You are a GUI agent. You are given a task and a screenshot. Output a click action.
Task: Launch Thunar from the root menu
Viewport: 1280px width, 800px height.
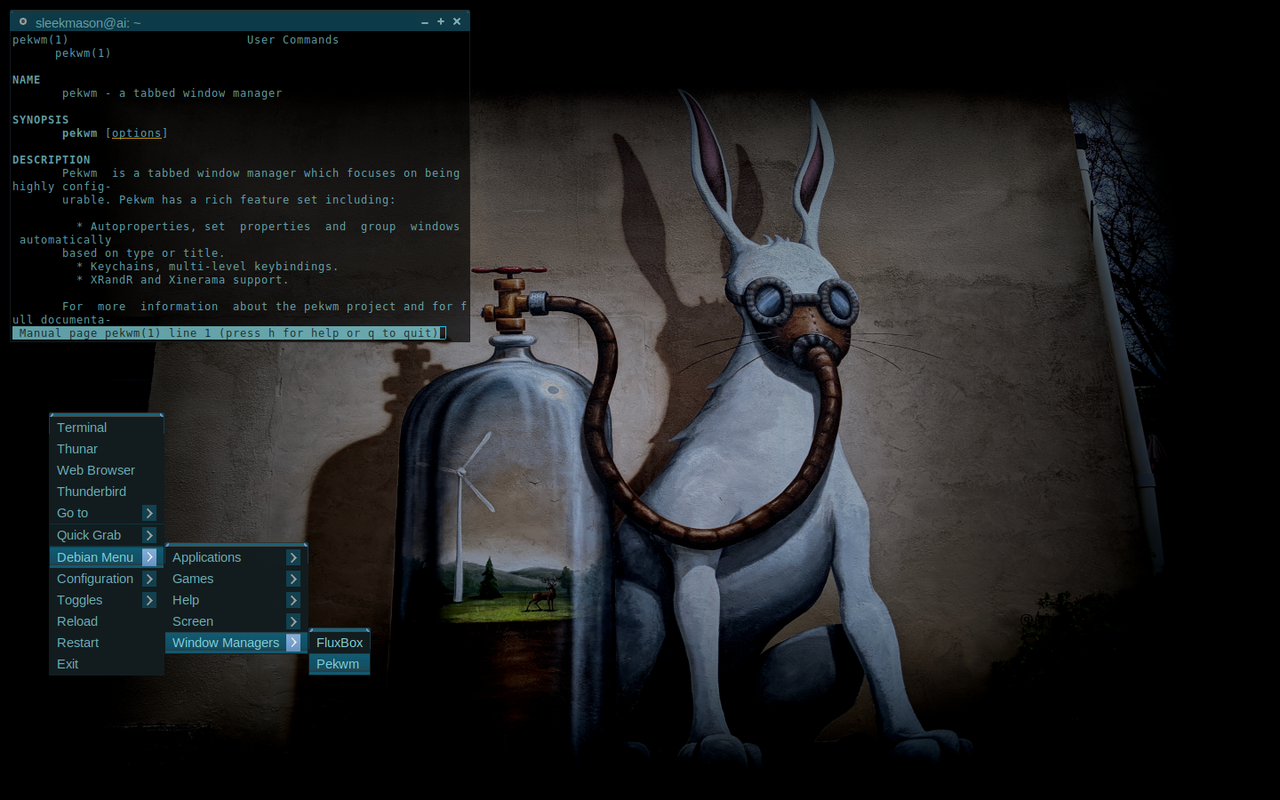click(106, 449)
